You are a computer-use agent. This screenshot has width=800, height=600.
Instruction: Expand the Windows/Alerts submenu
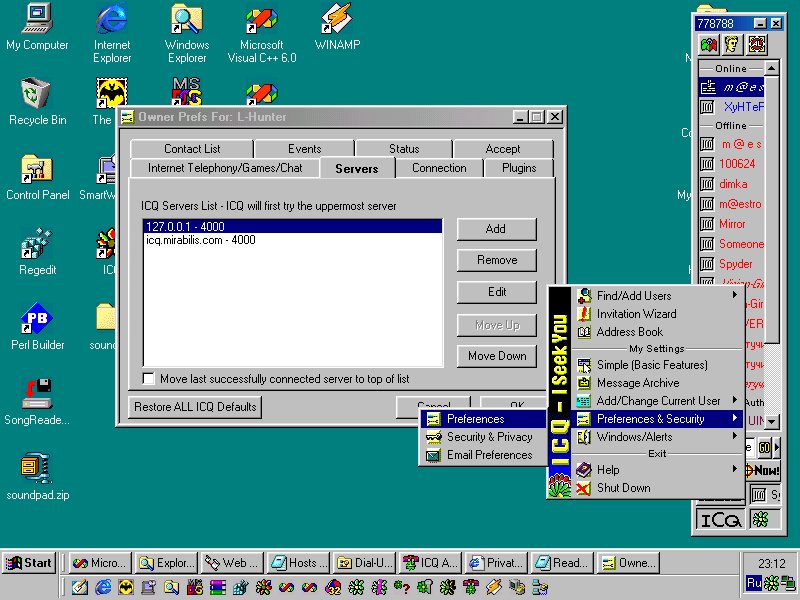658,437
